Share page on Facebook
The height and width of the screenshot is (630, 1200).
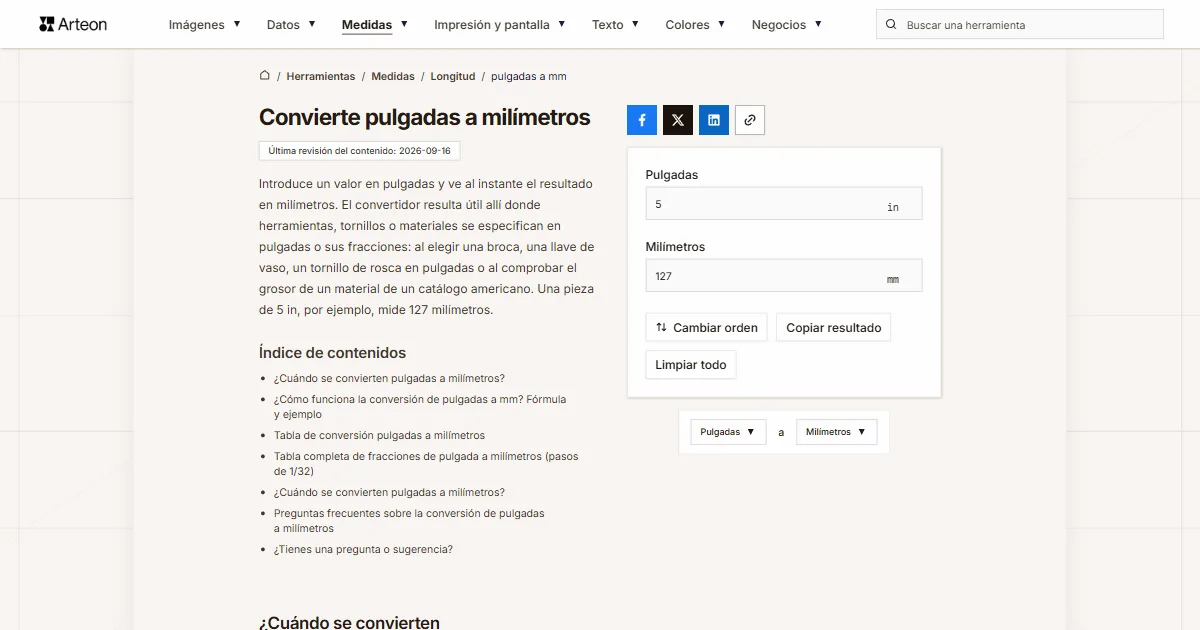click(x=642, y=120)
